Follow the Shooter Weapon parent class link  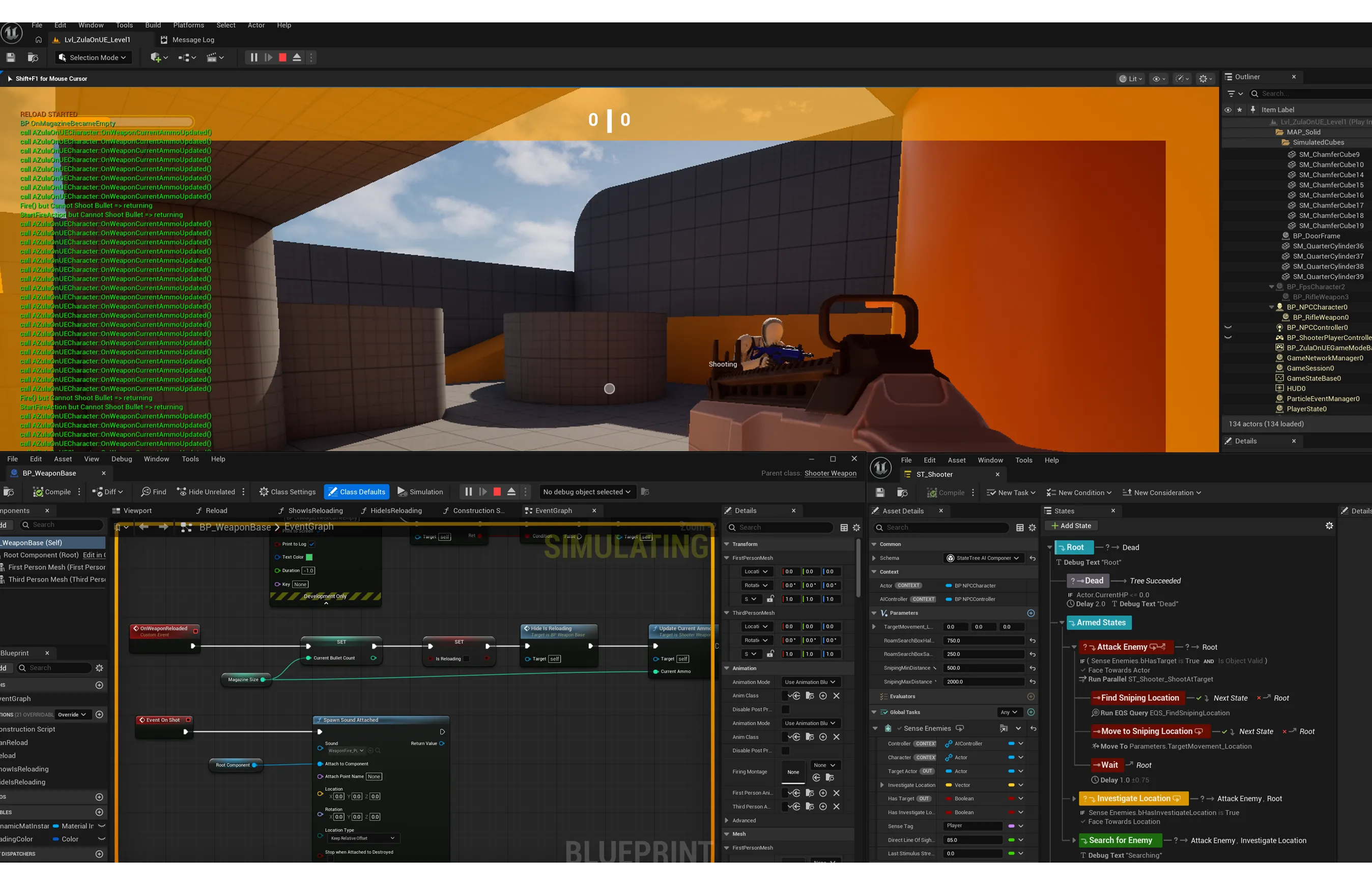pos(830,473)
